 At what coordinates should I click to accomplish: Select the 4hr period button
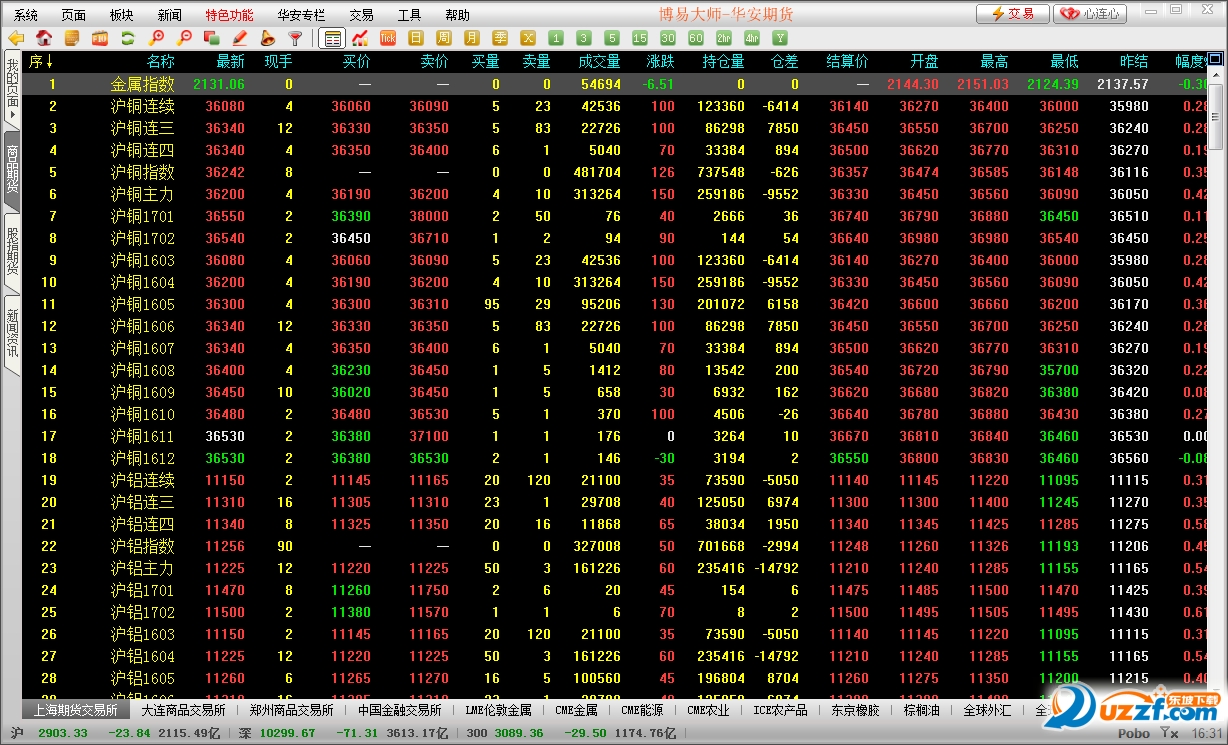coord(752,39)
